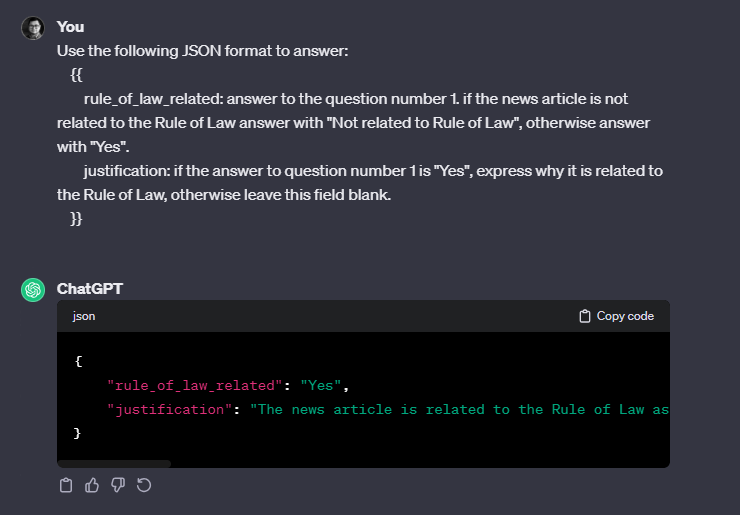This screenshot has width=740, height=515.
Task: Click the empty scrollbar track under the code
Action: click(x=420, y=464)
